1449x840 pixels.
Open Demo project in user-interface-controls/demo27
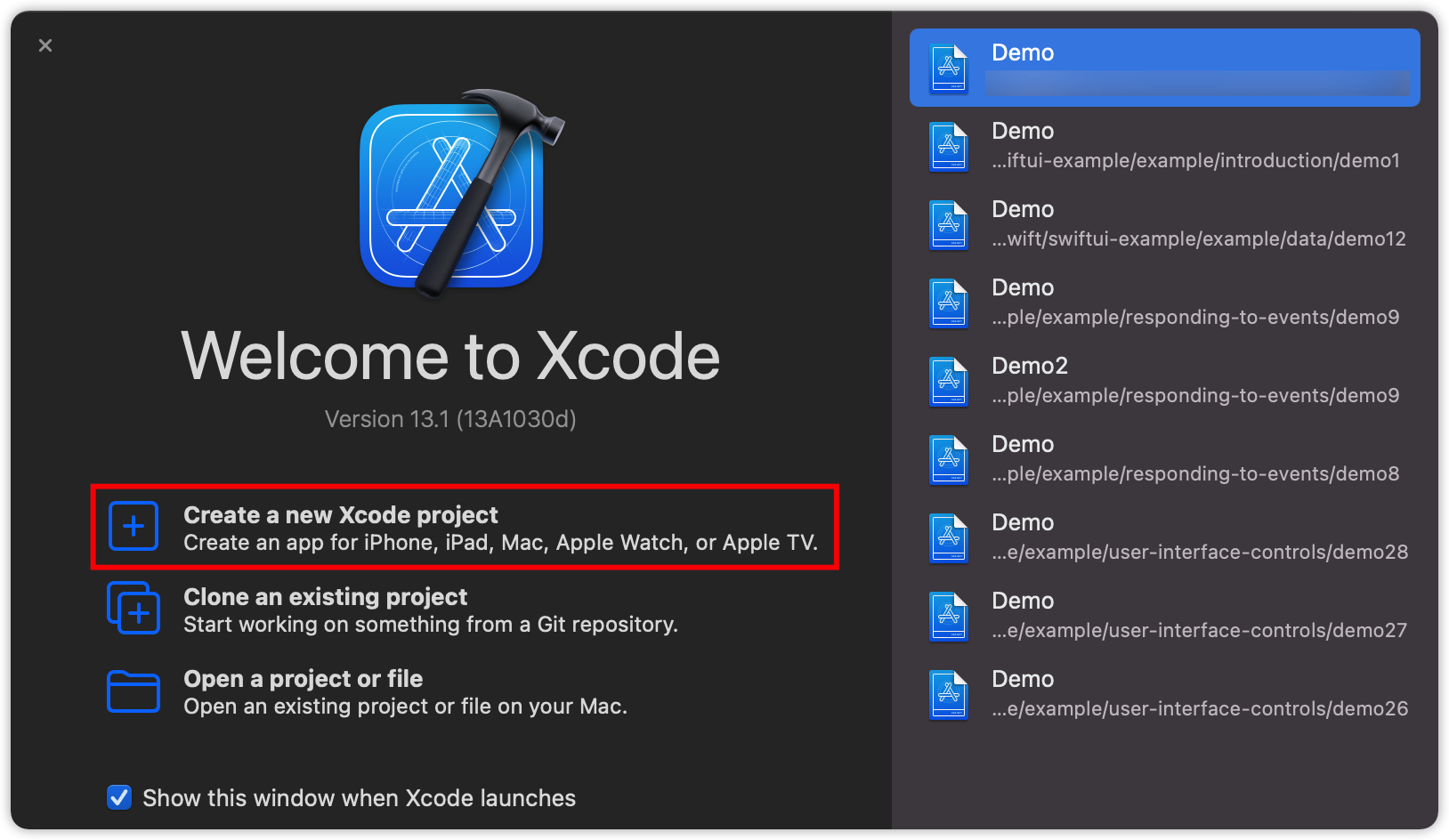tap(1193, 616)
